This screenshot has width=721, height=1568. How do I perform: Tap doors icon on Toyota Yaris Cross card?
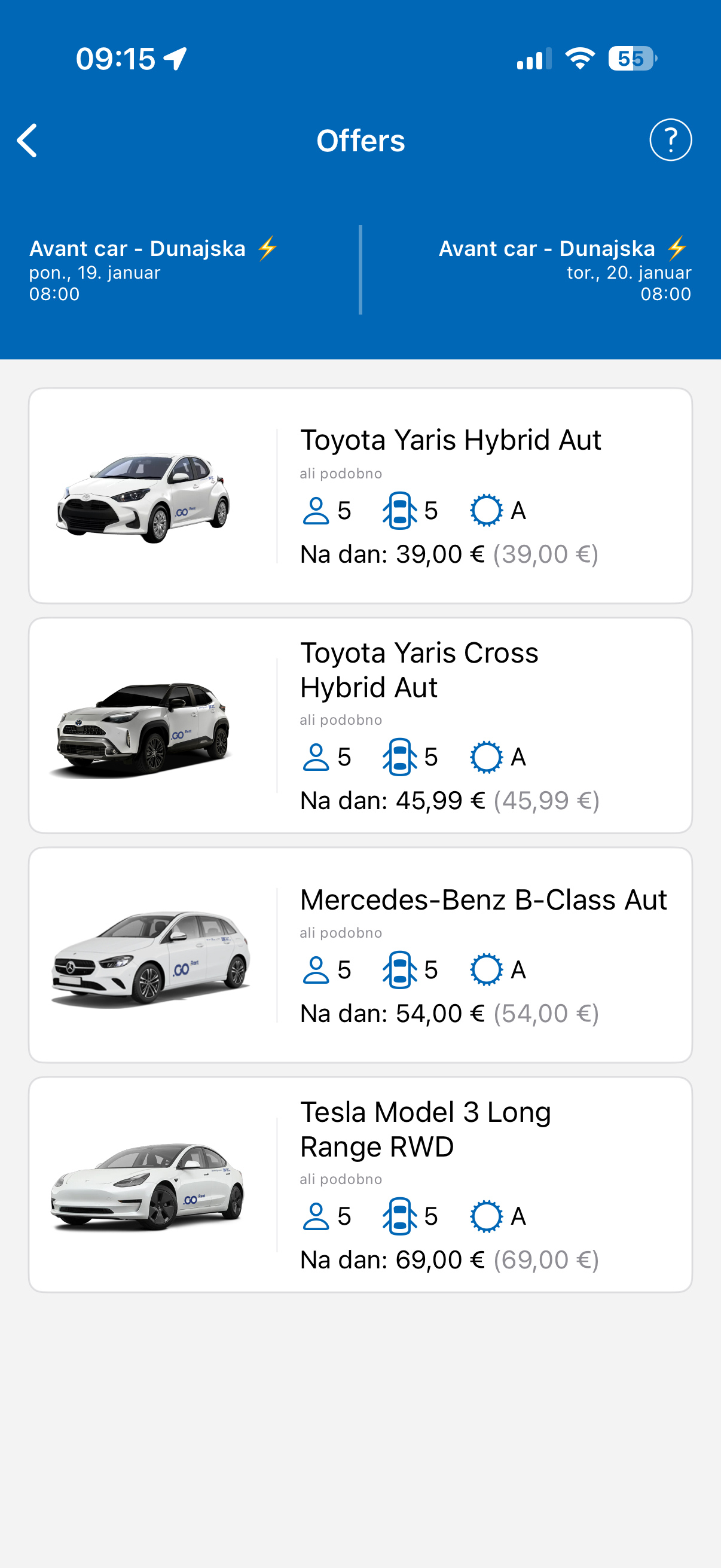(400, 757)
